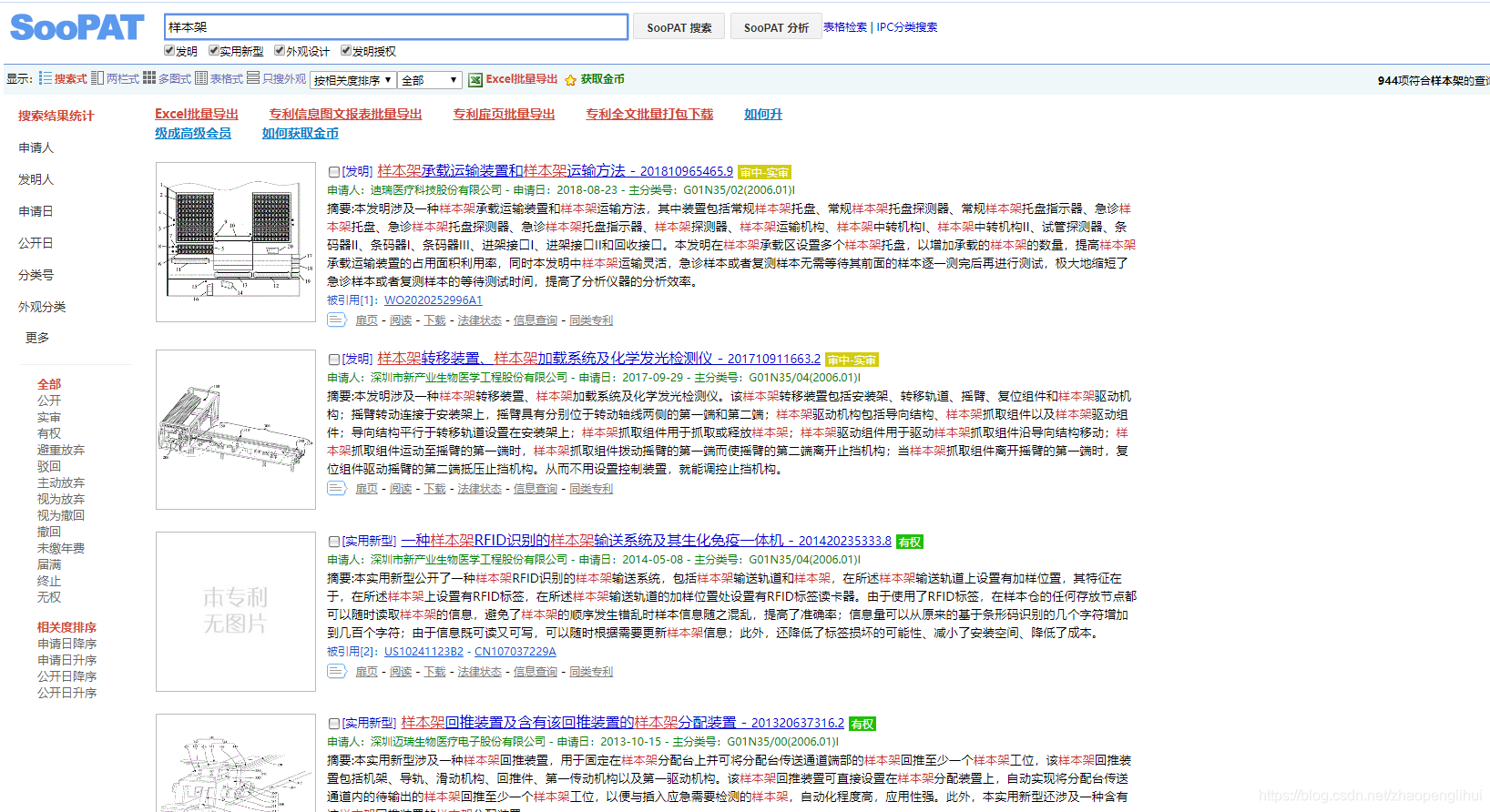Viewport: 1490px width, 812px height.
Task: Click into the search box containing 样本架
Action: (396, 27)
